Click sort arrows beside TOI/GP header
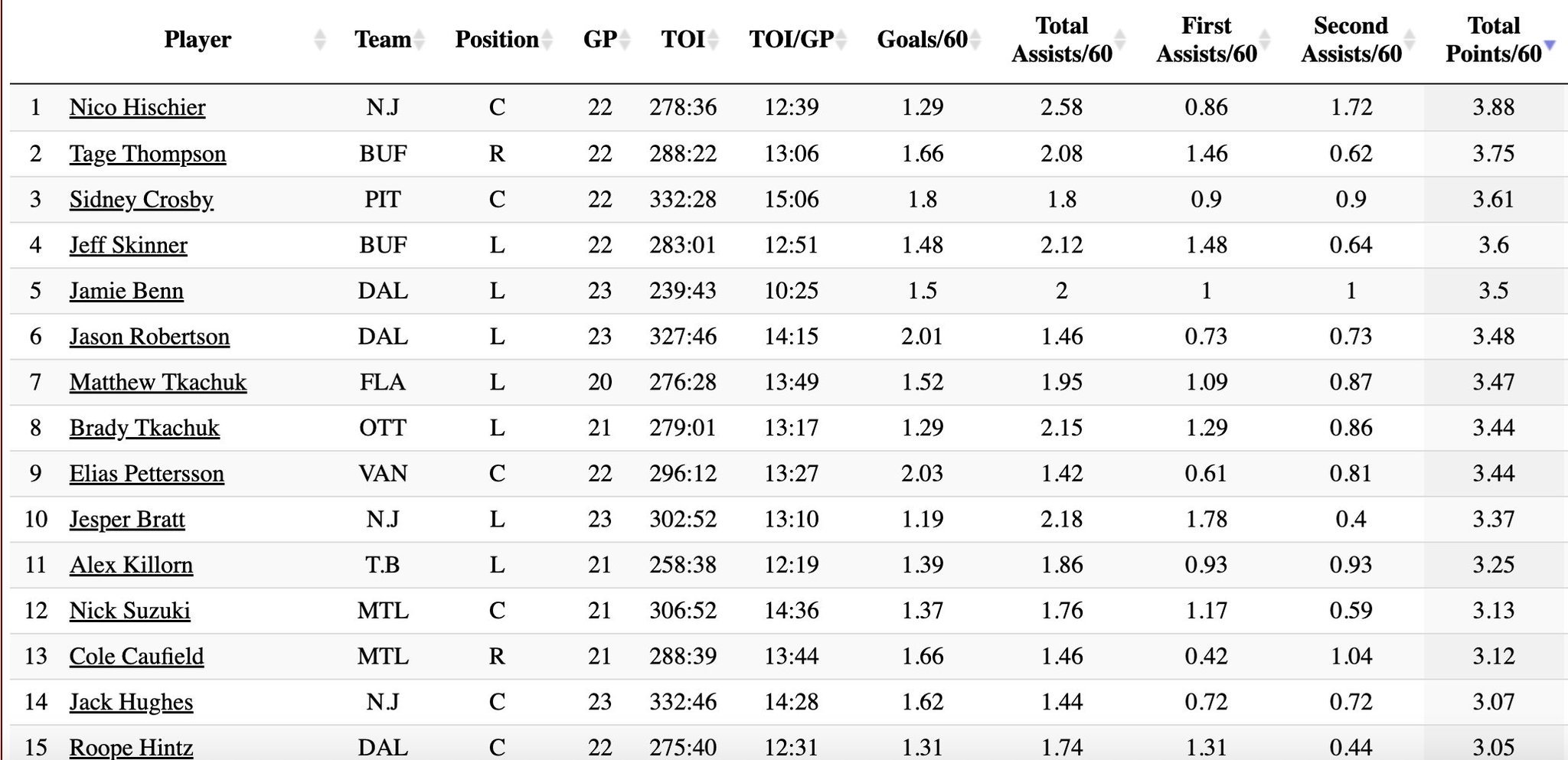The image size is (1568, 760). pos(841,40)
